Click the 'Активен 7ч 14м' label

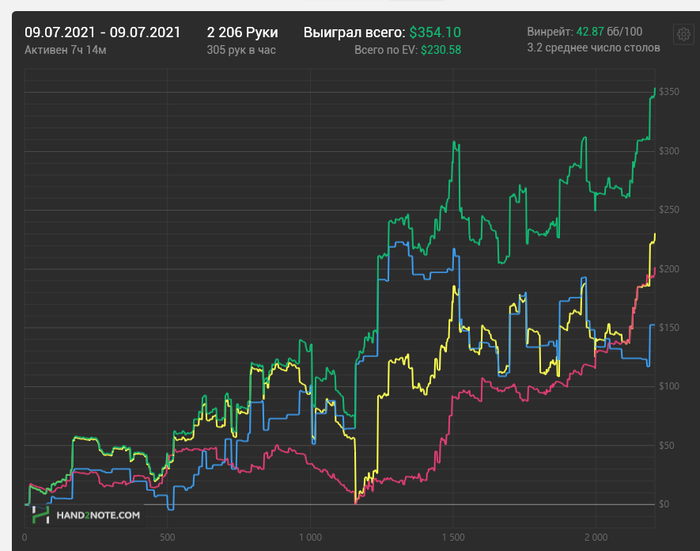point(65,50)
